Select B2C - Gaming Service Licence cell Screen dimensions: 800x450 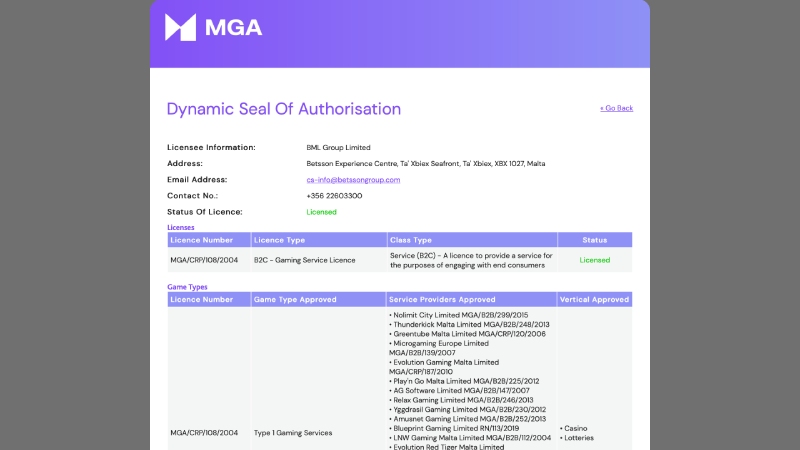click(305, 260)
